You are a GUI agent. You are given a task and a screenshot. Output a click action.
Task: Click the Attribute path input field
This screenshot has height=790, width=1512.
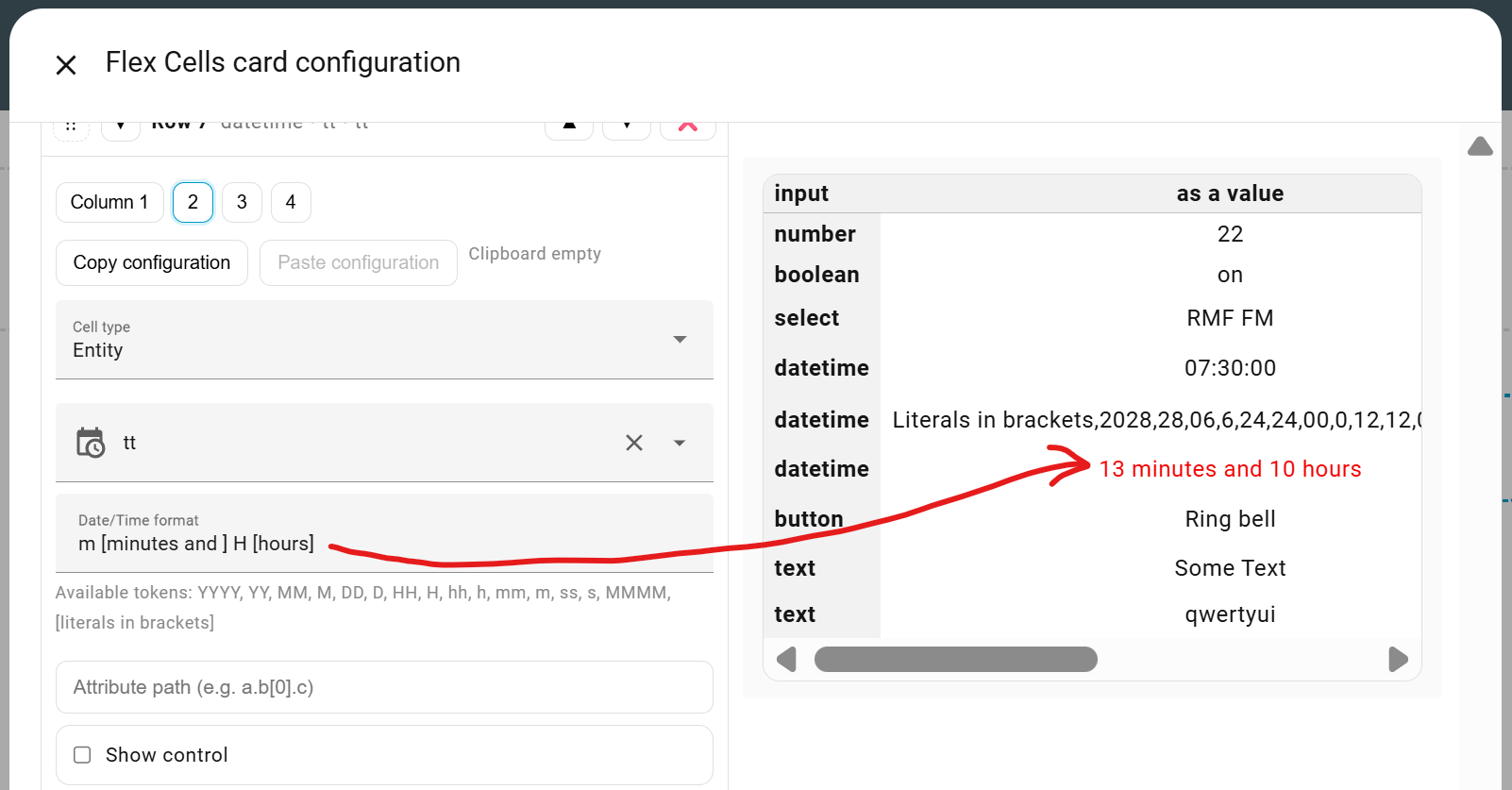pyautogui.click(x=384, y=687)
